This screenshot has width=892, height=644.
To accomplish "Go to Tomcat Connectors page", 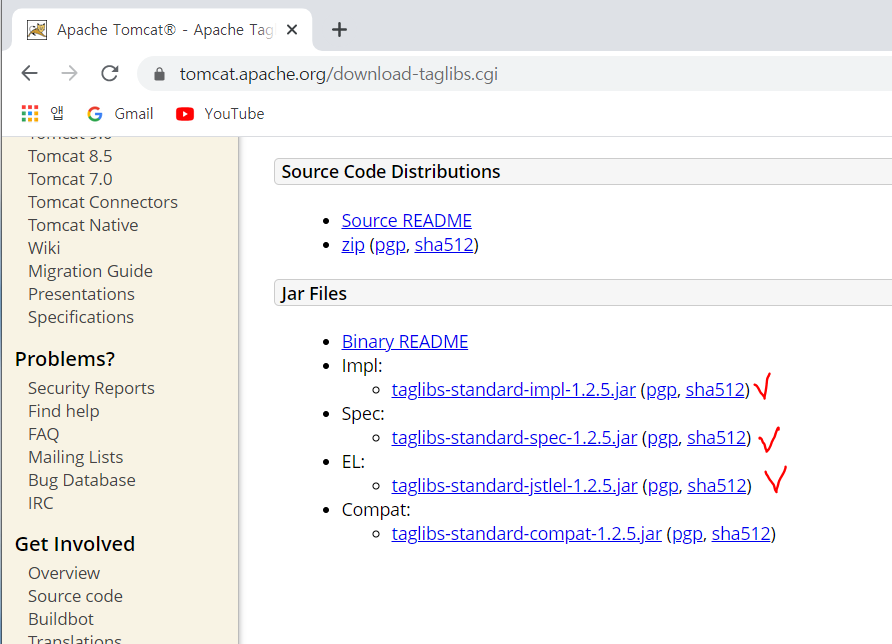I will tap(103, 202).
